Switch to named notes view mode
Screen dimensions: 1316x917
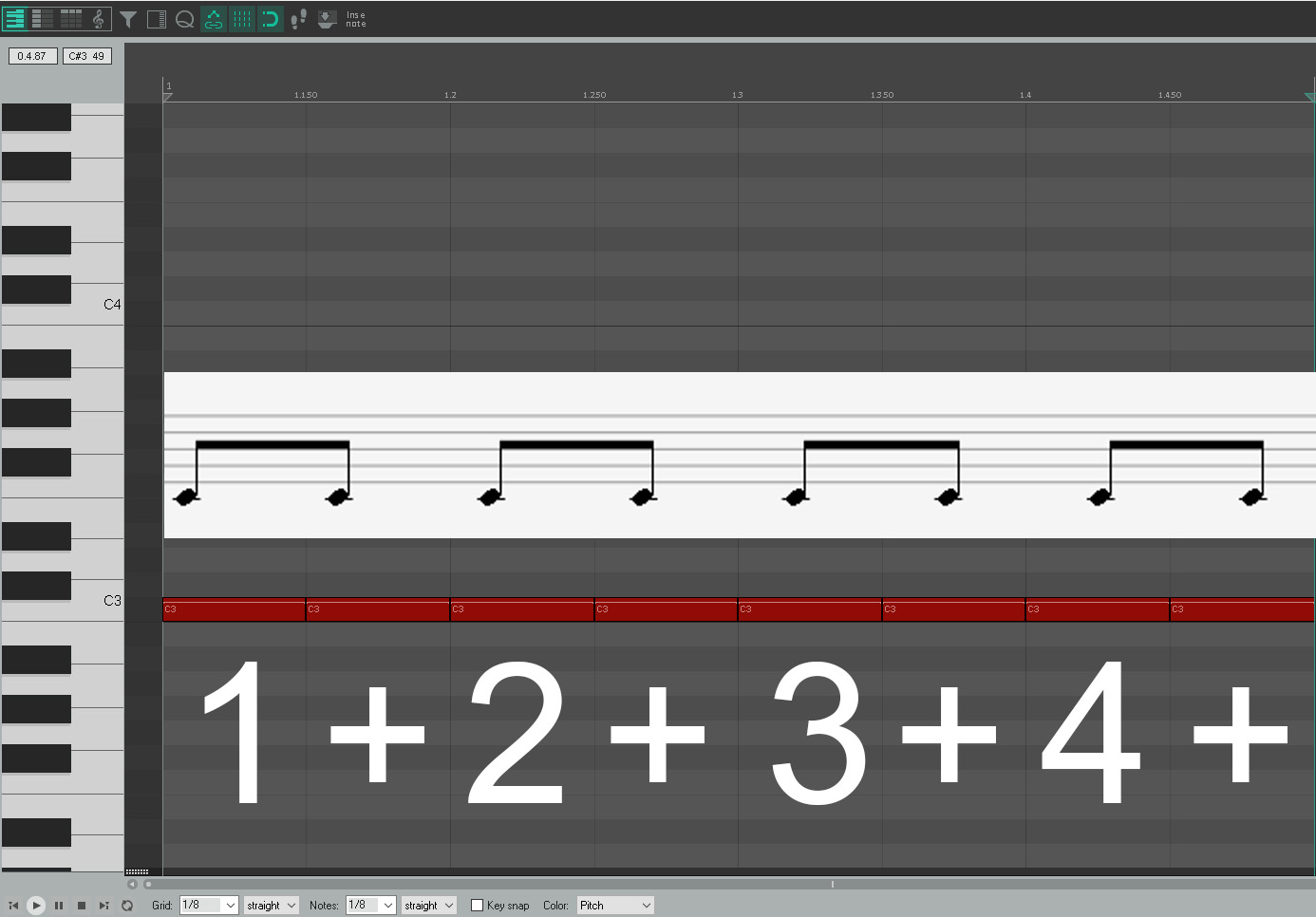[x=43, y=19]
